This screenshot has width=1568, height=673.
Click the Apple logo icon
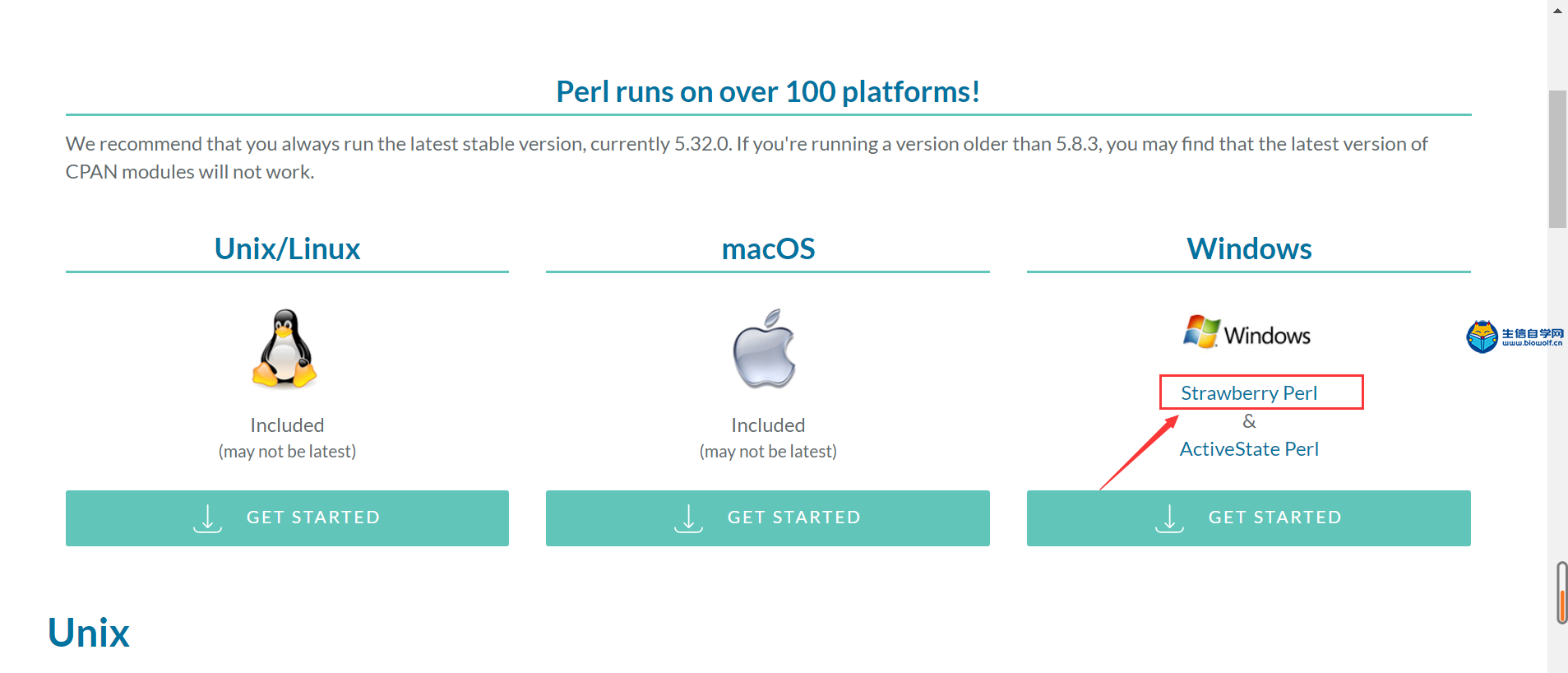765,349
